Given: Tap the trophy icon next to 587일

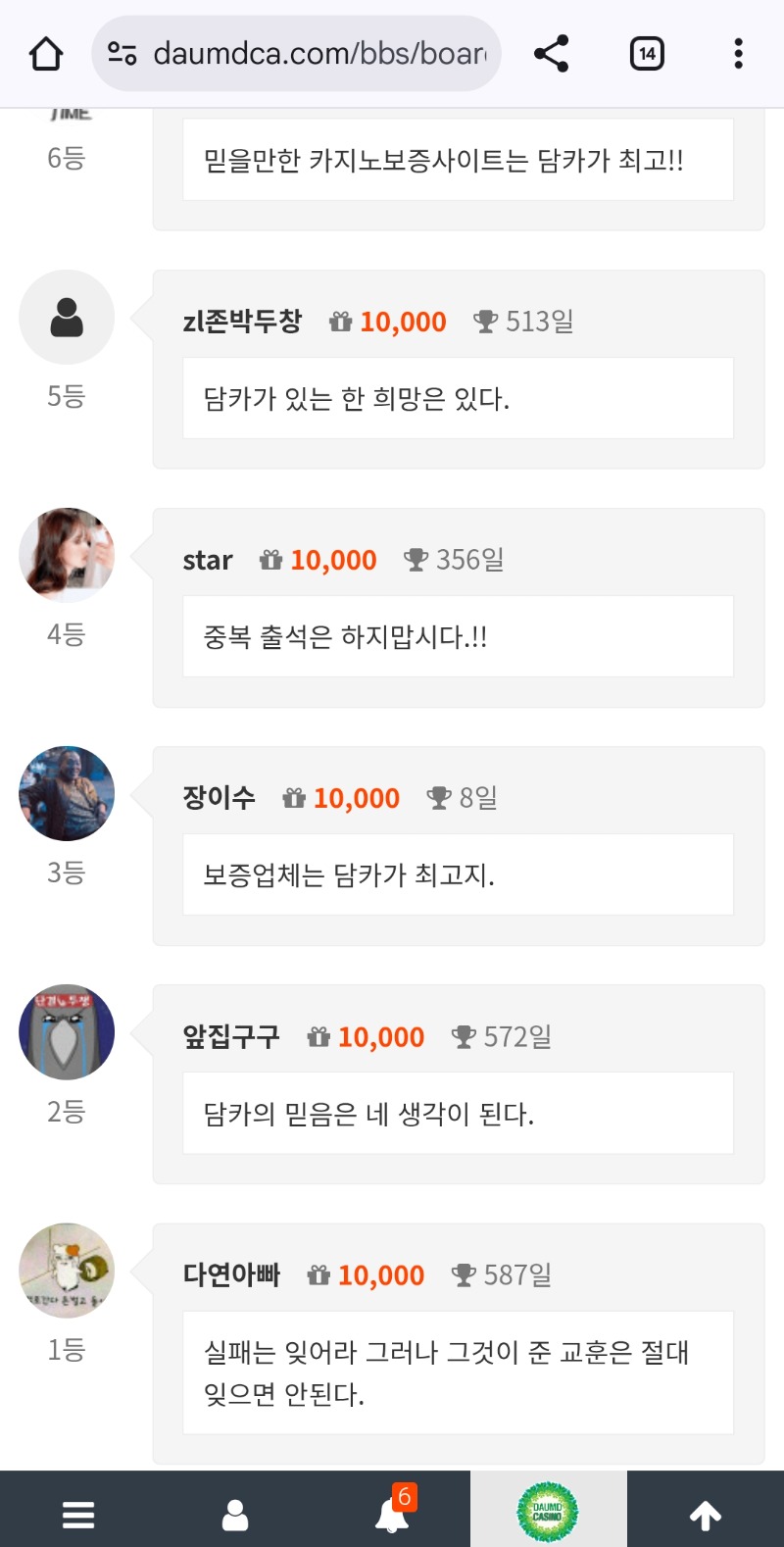Looking at the screenshot, I should point(464,1275).
